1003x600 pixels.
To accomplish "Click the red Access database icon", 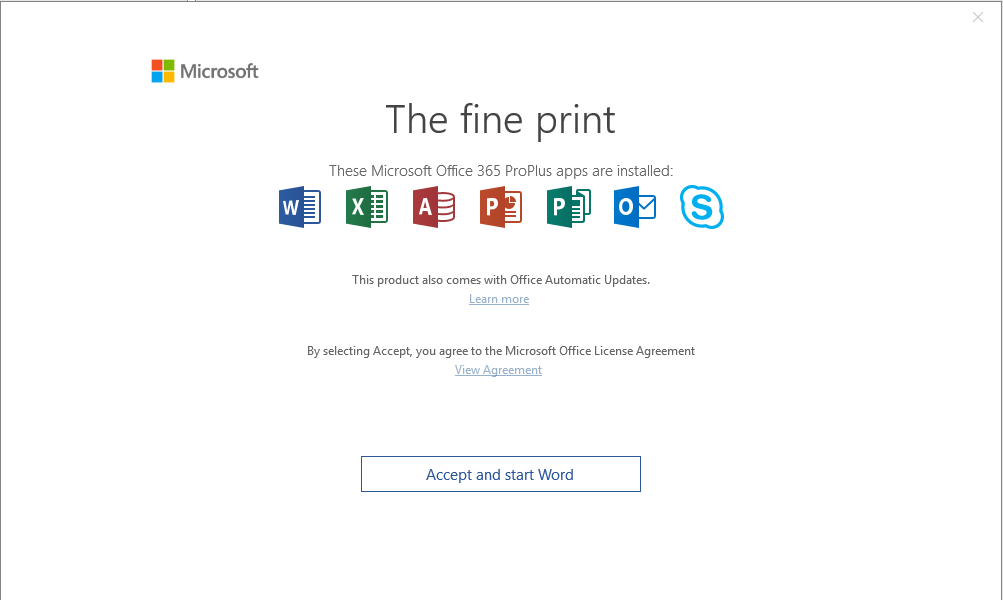I will coord(434,208).
